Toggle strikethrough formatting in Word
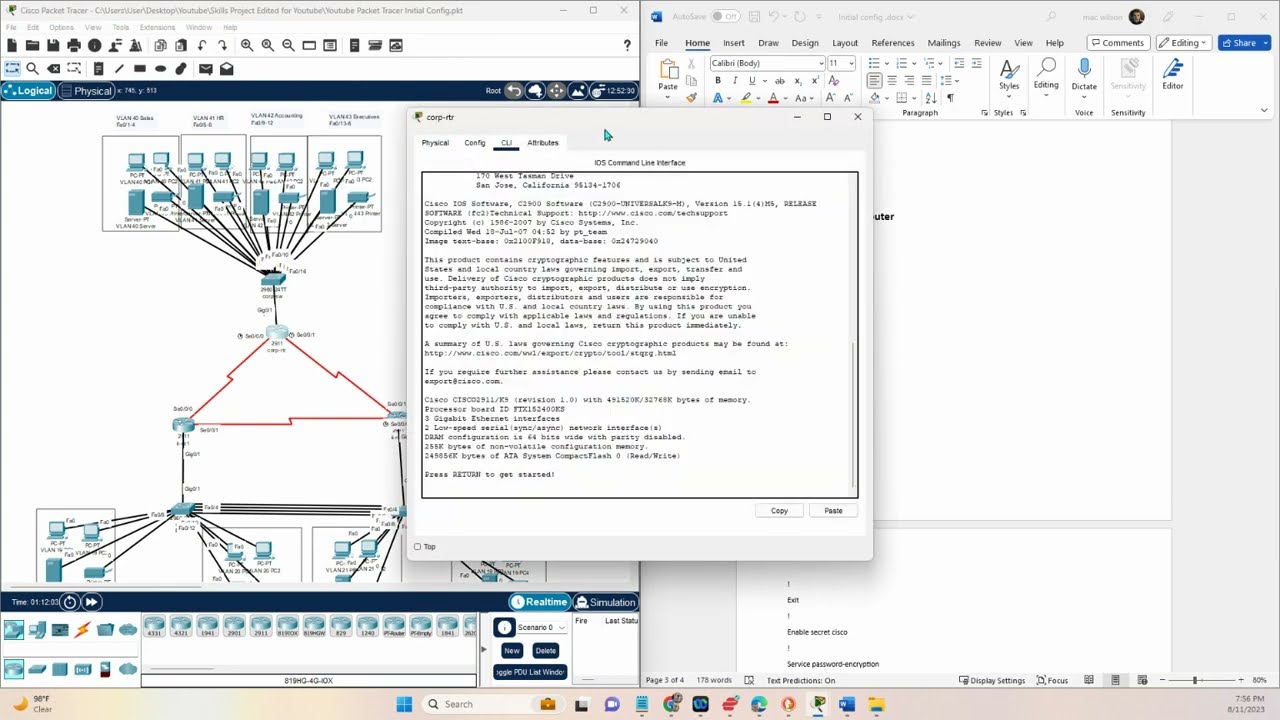Screen dimensions: 1280x720 click(779, 81)
